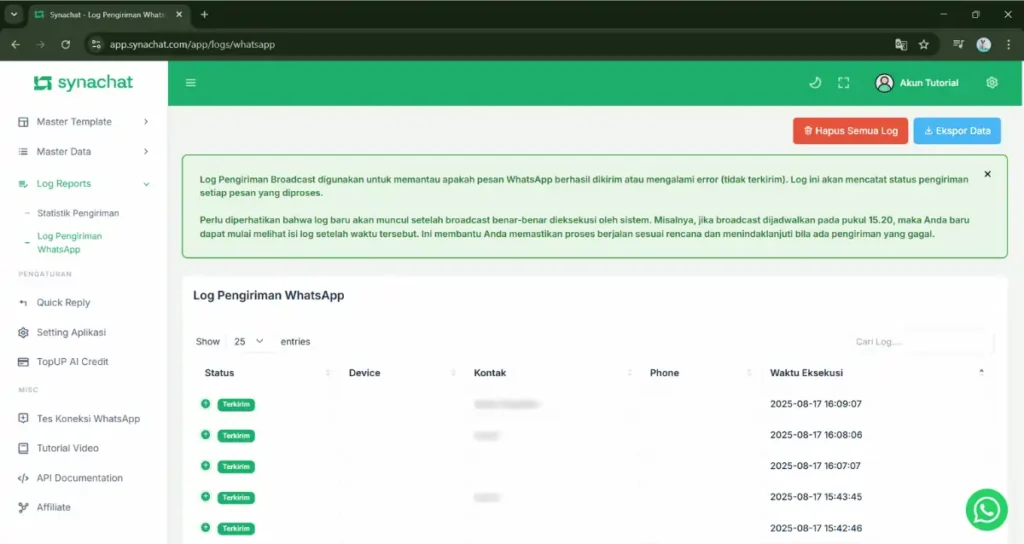Open the Setting Aplikasi menu
This screenshot has height=544, width=1024.
[71, 332]
